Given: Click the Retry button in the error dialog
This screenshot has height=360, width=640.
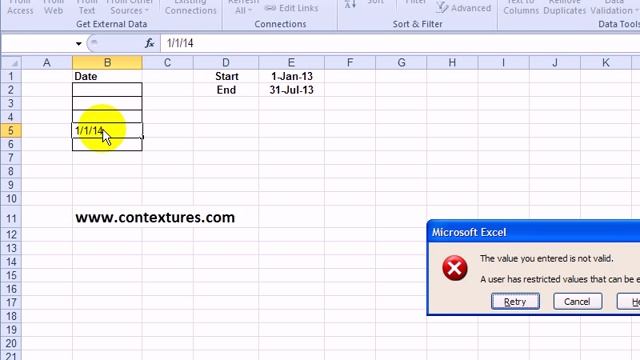Looking at the screenshot, I should 515,301.
